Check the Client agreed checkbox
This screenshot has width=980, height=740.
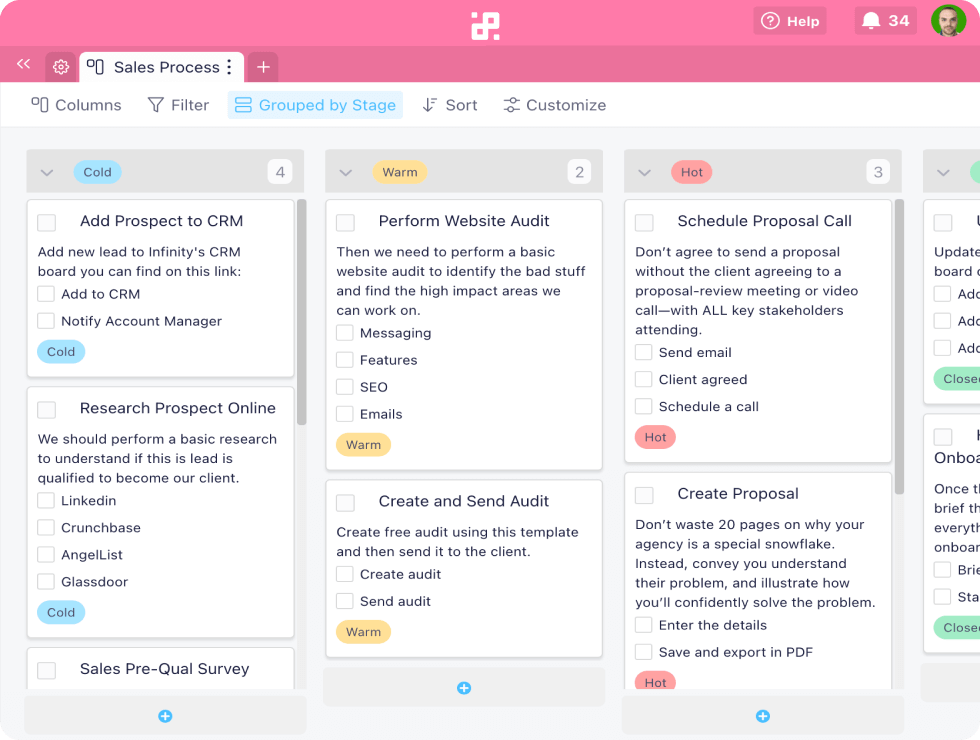coord(643,379)
